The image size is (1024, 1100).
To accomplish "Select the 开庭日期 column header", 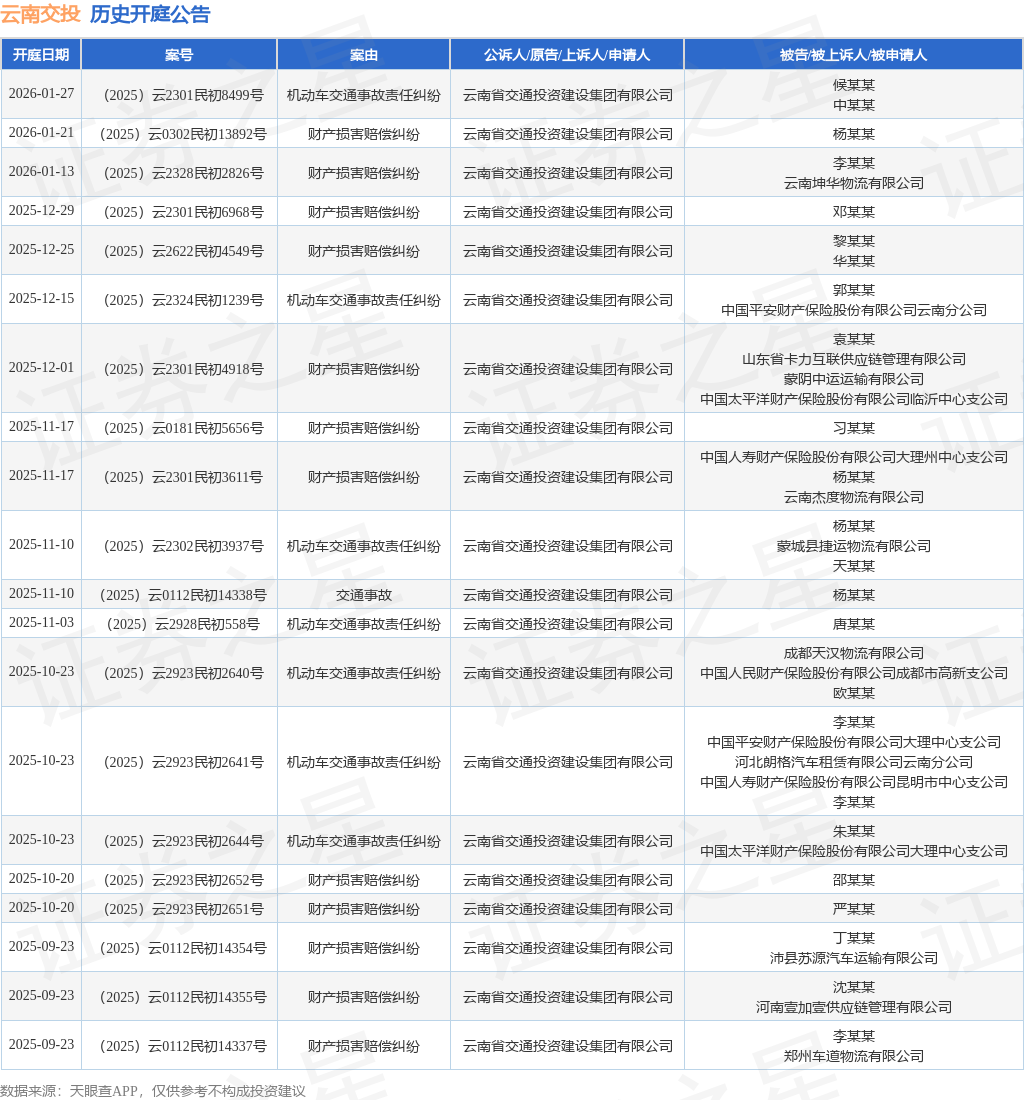I will click(x=41, y=55).
